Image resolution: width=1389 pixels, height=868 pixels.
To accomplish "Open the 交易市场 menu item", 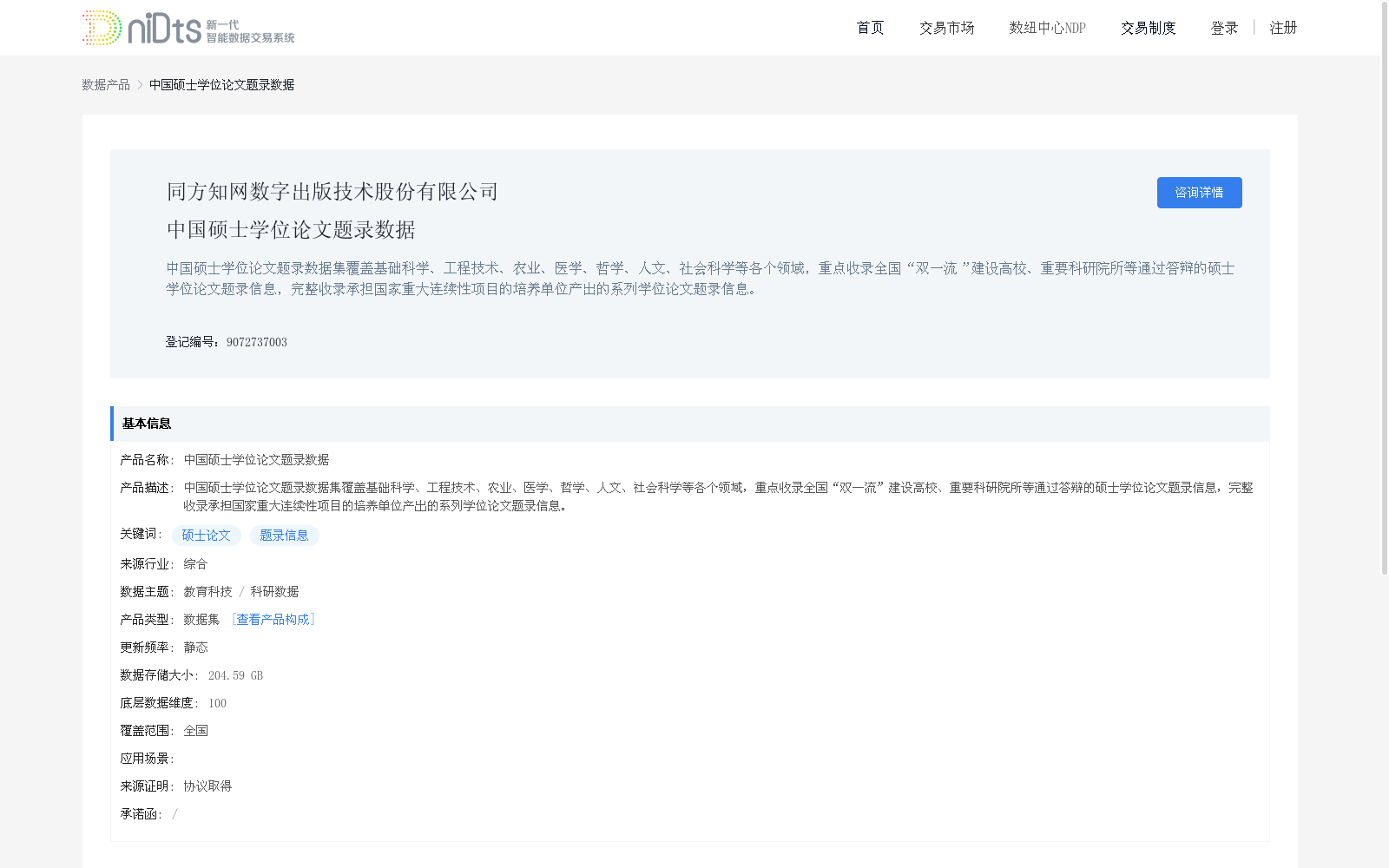I will coord(946,28).
